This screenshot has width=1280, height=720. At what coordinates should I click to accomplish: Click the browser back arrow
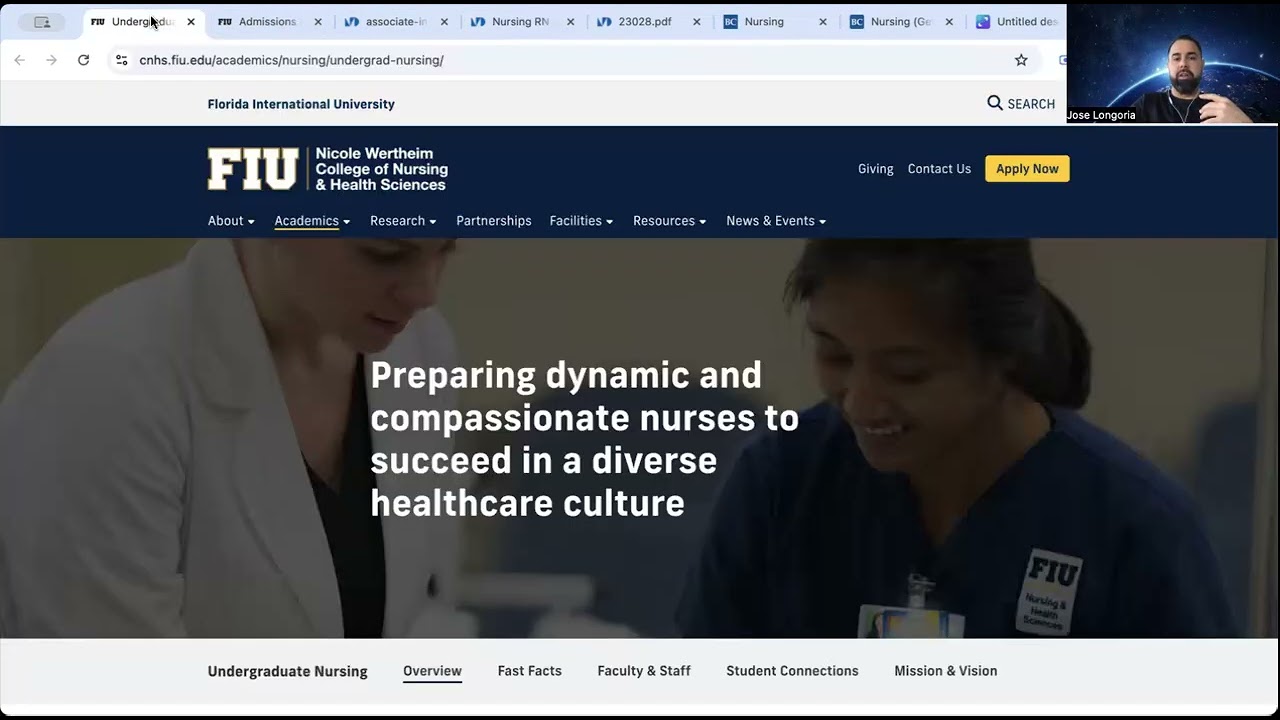pos(19,60)
